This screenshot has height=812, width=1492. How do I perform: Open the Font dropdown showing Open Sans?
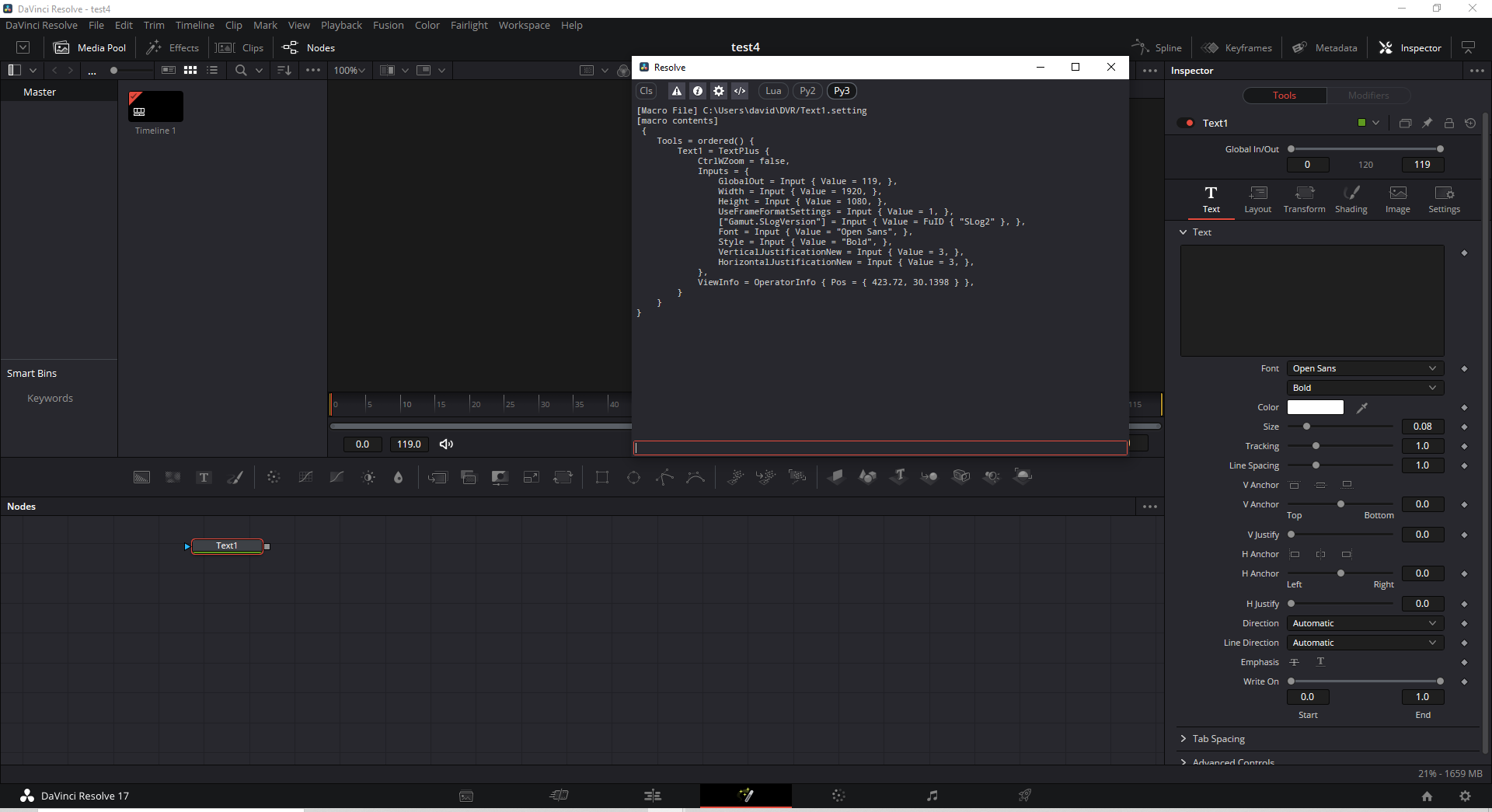(x=1365, y=368)
